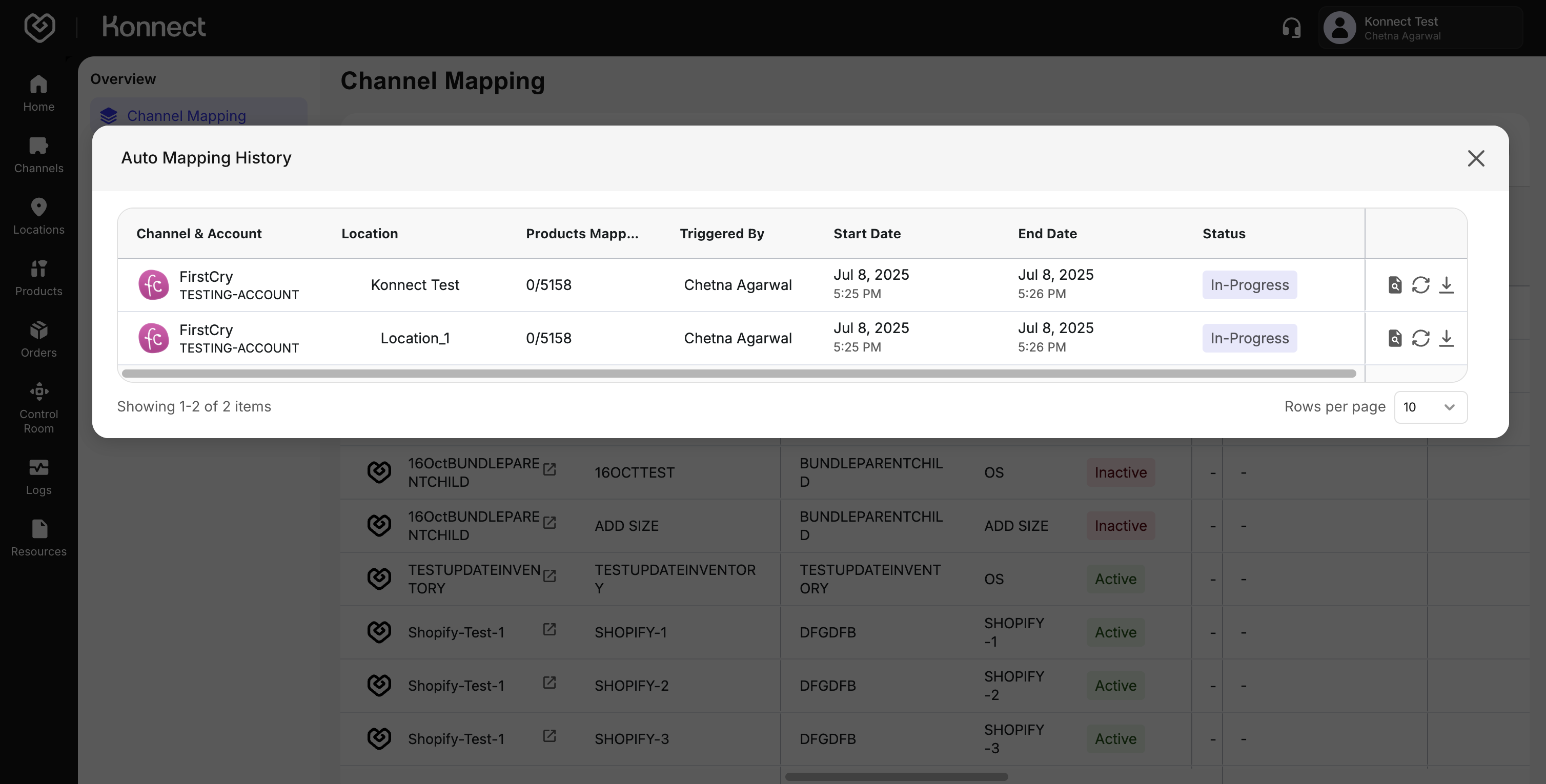The image size is (1546, 784).
Task: Click the modal table horizontal scrollbar
Action: [739, 374]
